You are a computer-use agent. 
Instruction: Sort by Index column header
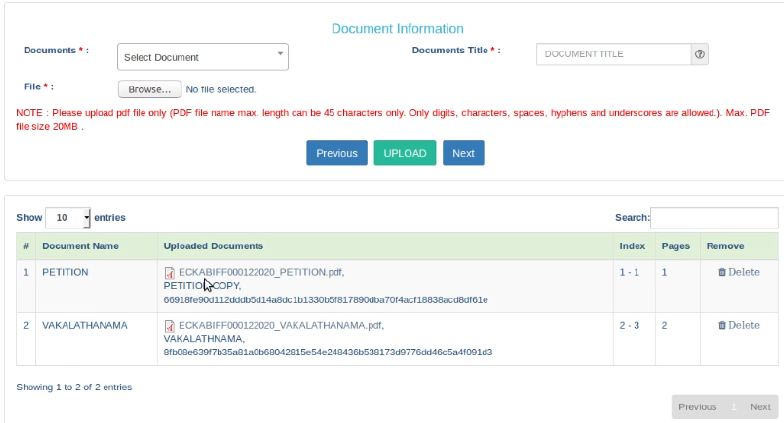pos(632,246)
